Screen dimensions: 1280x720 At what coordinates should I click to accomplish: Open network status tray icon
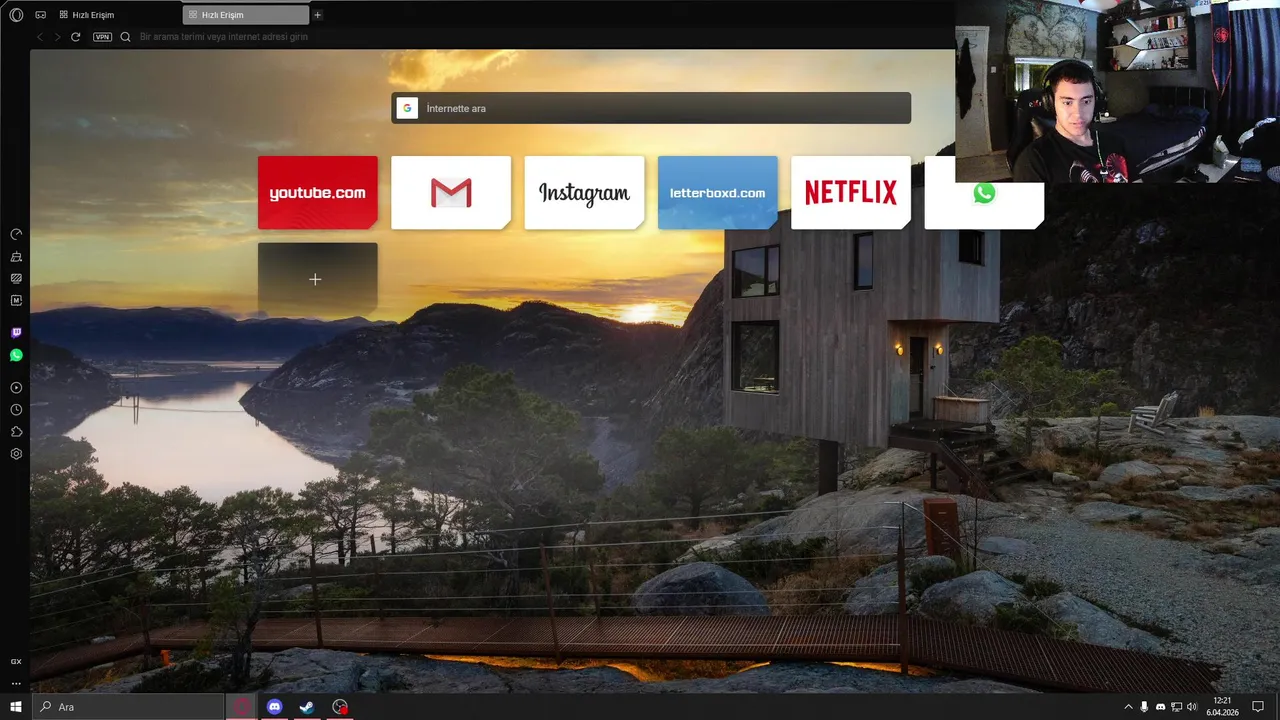point(1176,707)
